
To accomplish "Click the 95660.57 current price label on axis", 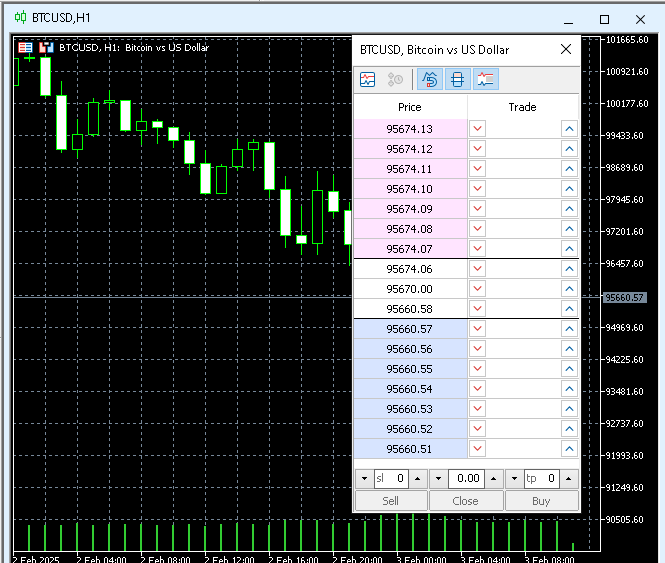I will point(624,297).
